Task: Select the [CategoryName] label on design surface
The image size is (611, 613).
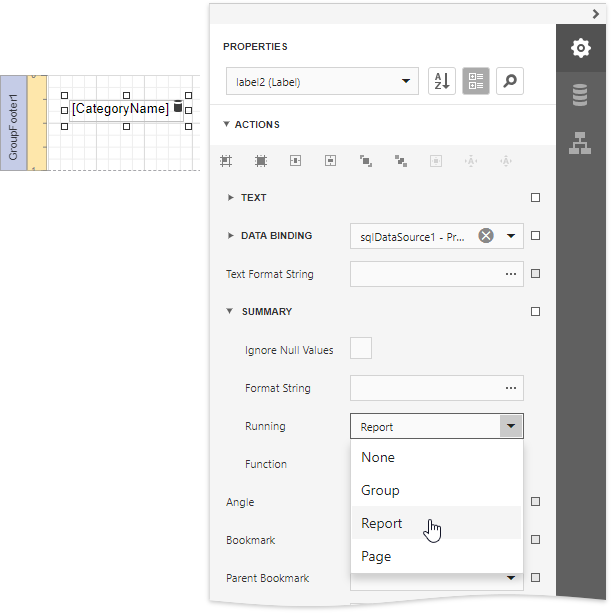Action: 120,108
